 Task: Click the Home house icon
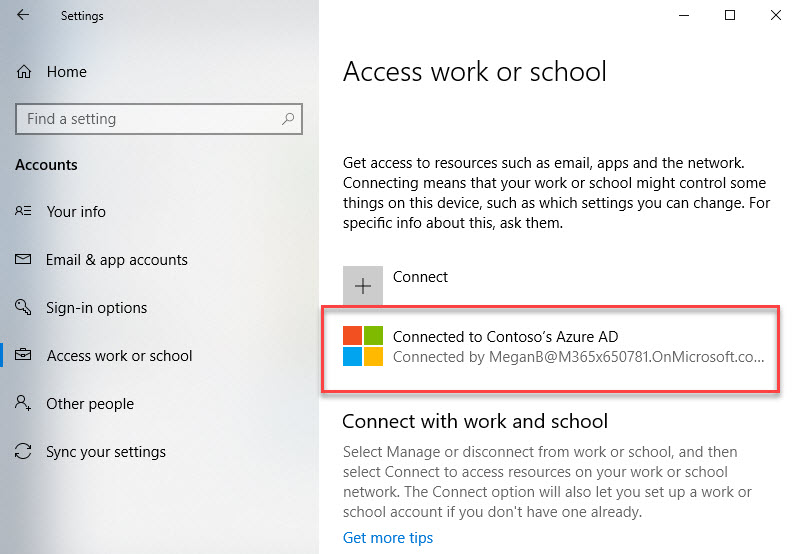click(x=24, y=72)
